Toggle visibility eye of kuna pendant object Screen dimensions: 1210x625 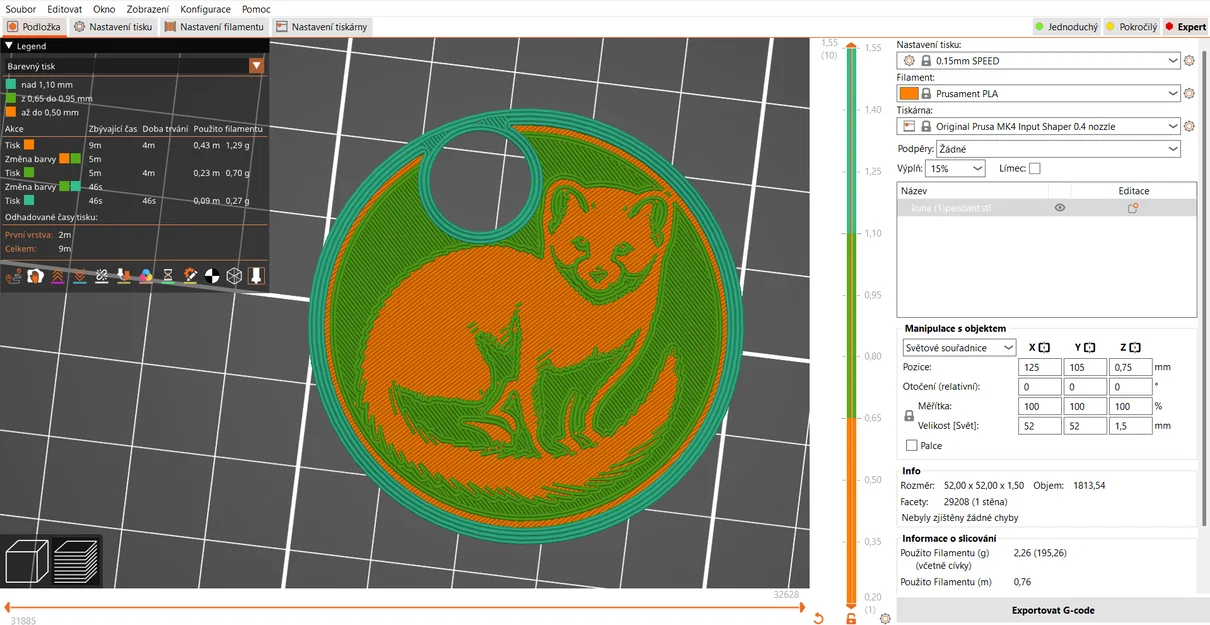tap(1060, 208)
